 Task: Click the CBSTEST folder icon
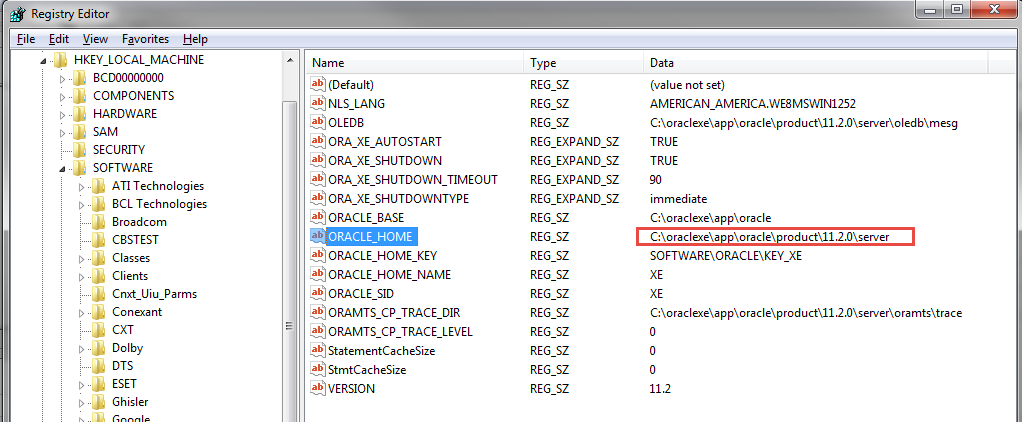tap(98, 240)
